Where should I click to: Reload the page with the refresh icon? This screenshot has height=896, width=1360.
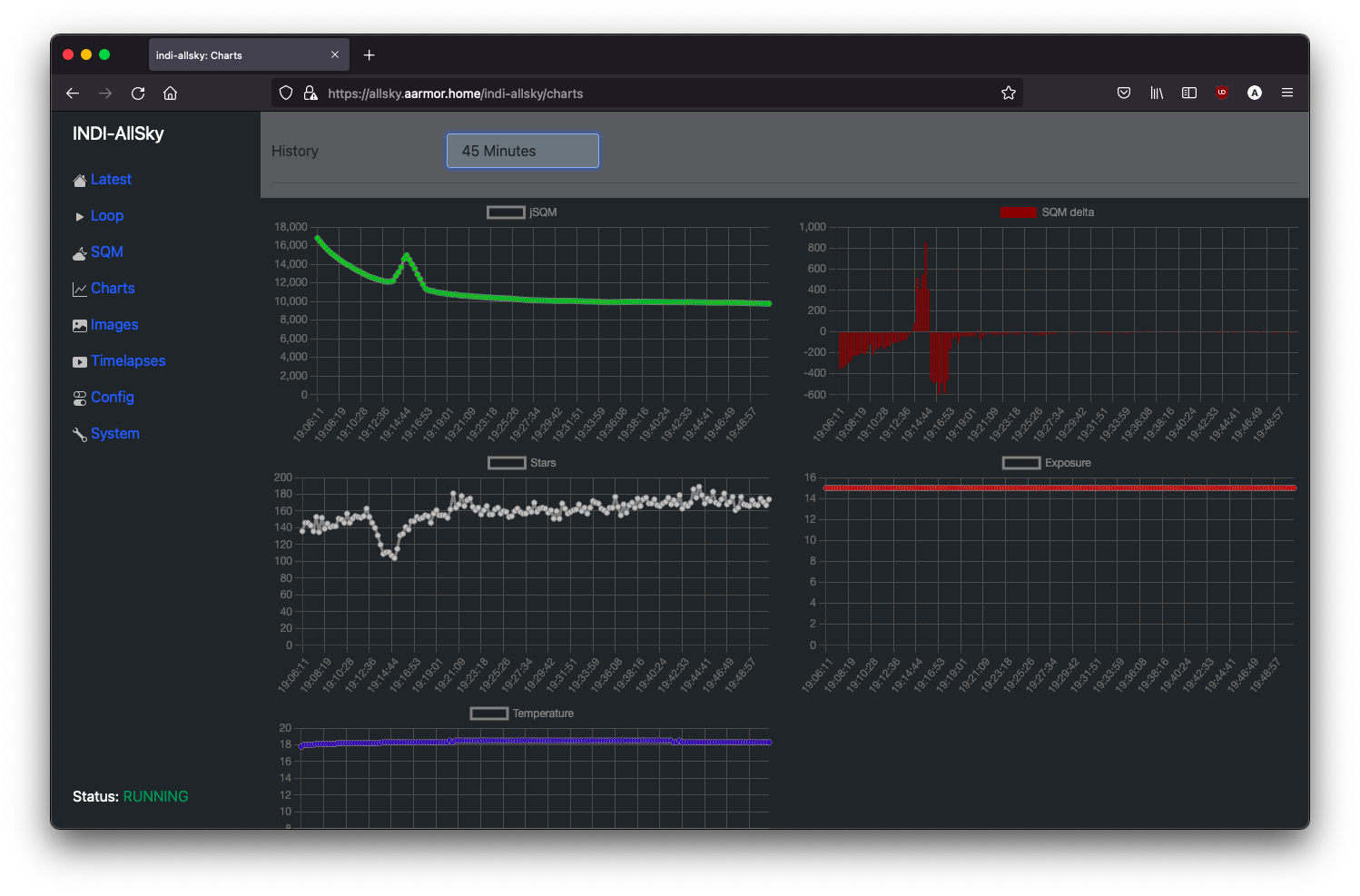pyautogui.click(x=138, y=93)
